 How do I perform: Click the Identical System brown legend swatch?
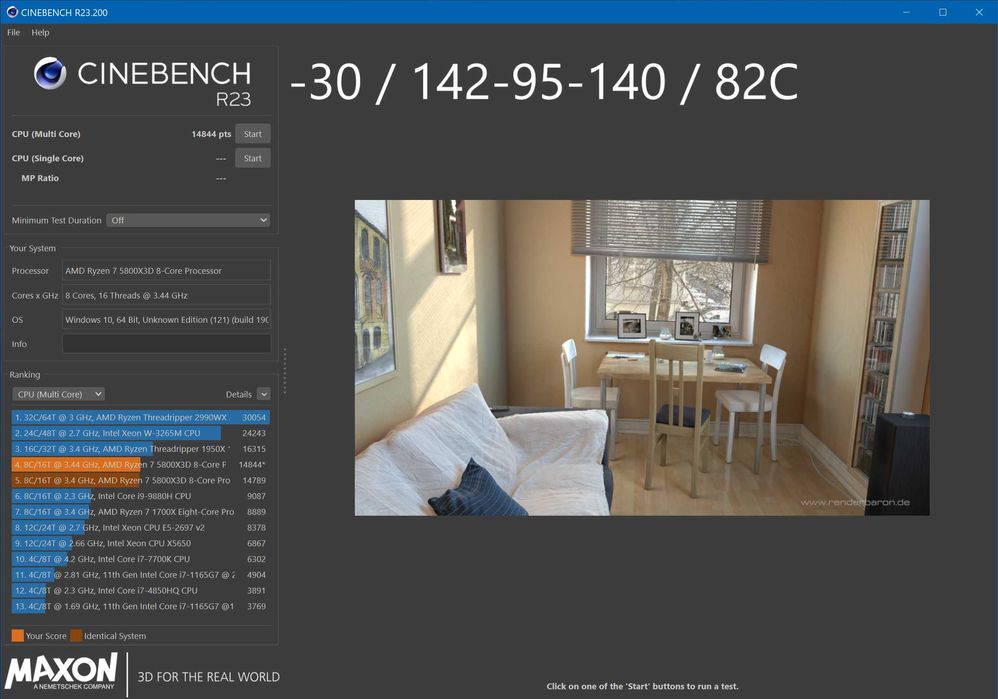(76, 635)
